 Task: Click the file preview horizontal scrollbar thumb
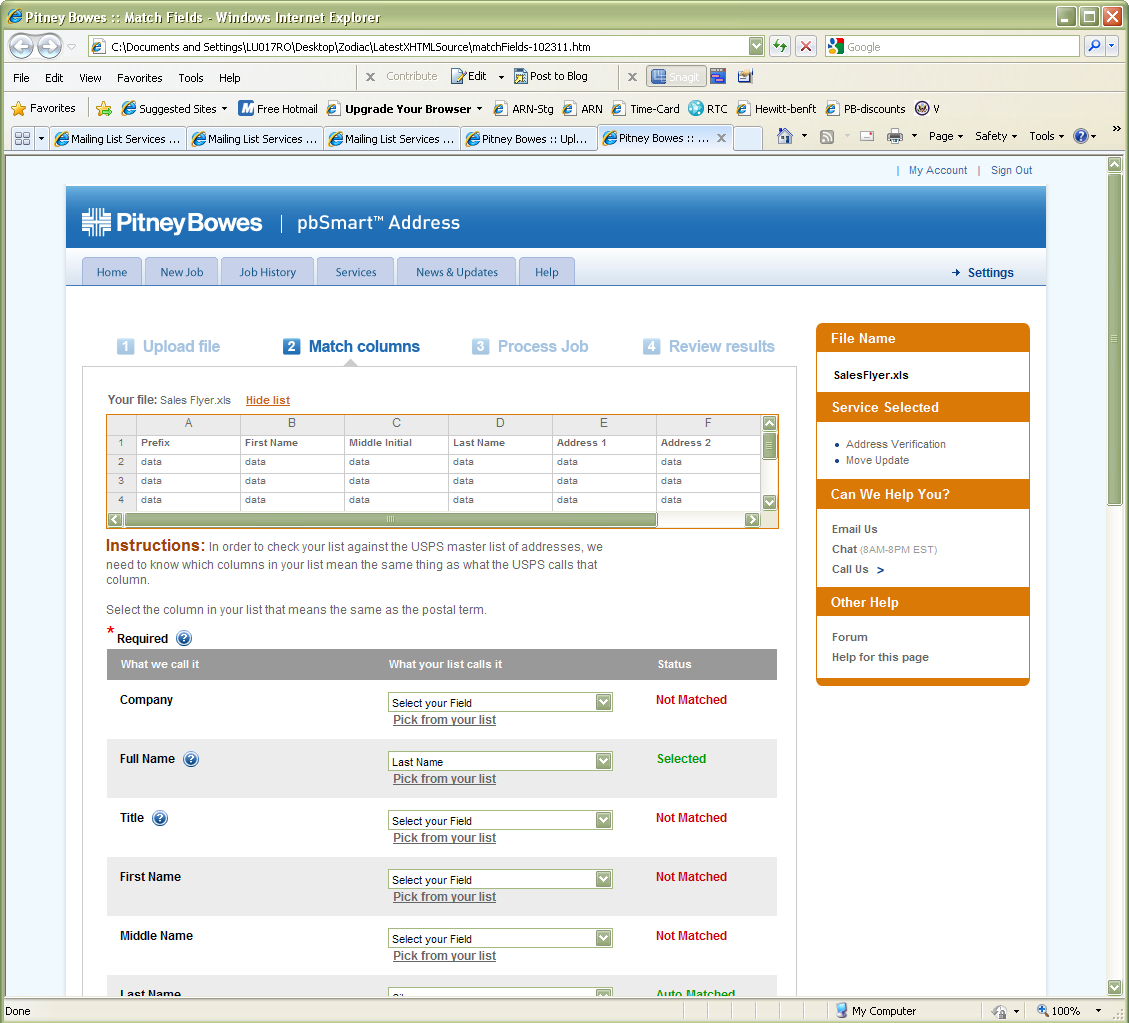[390, 519]
